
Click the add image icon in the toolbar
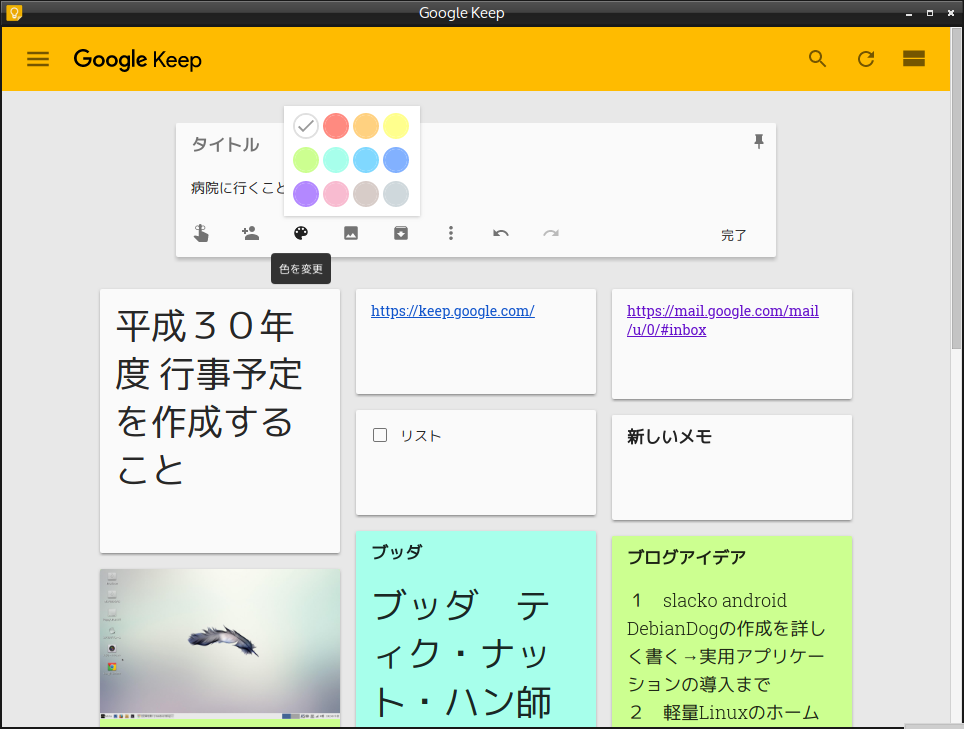tap(350, 232)
